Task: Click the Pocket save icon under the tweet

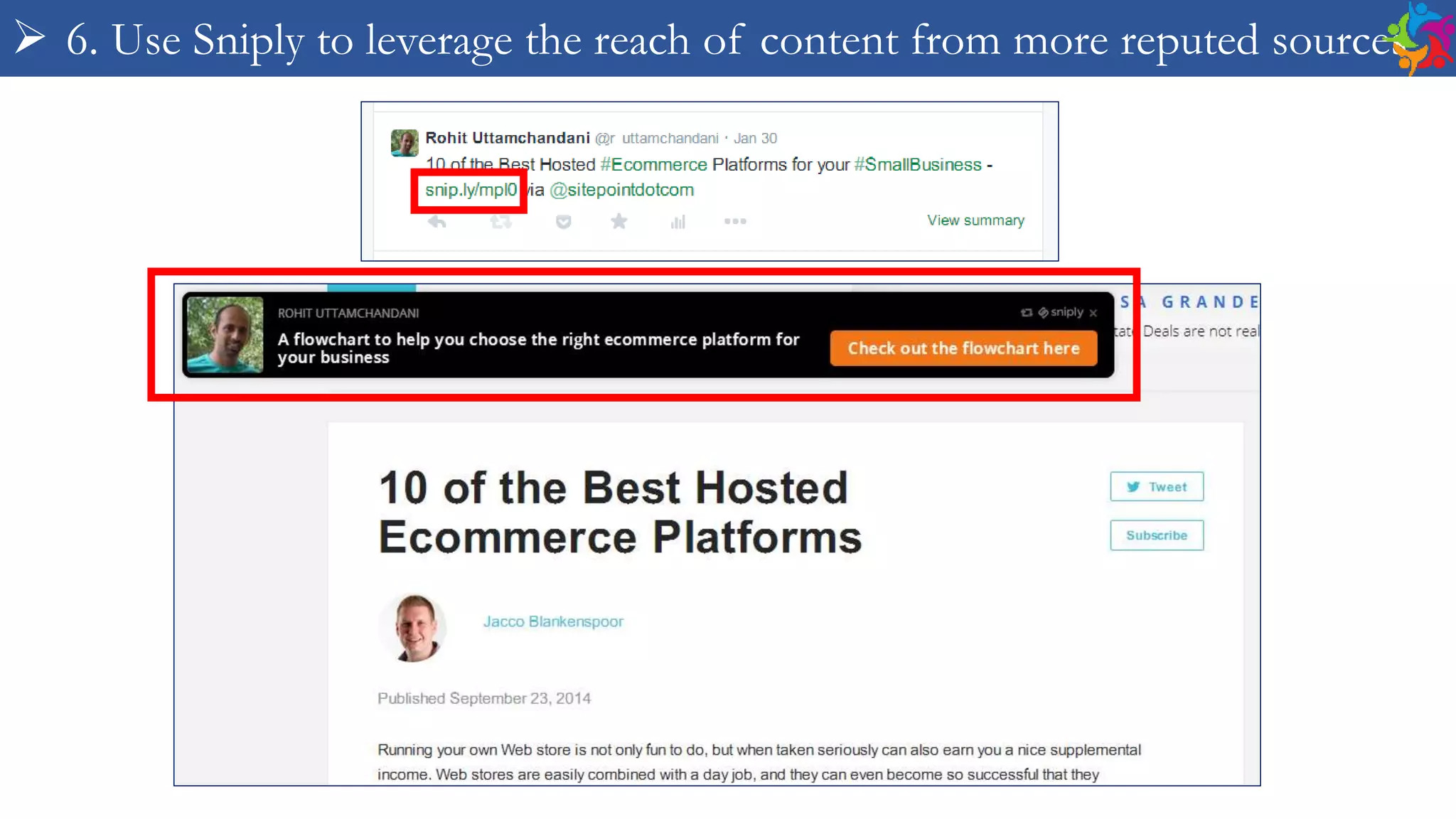Action: pos(563,222)
